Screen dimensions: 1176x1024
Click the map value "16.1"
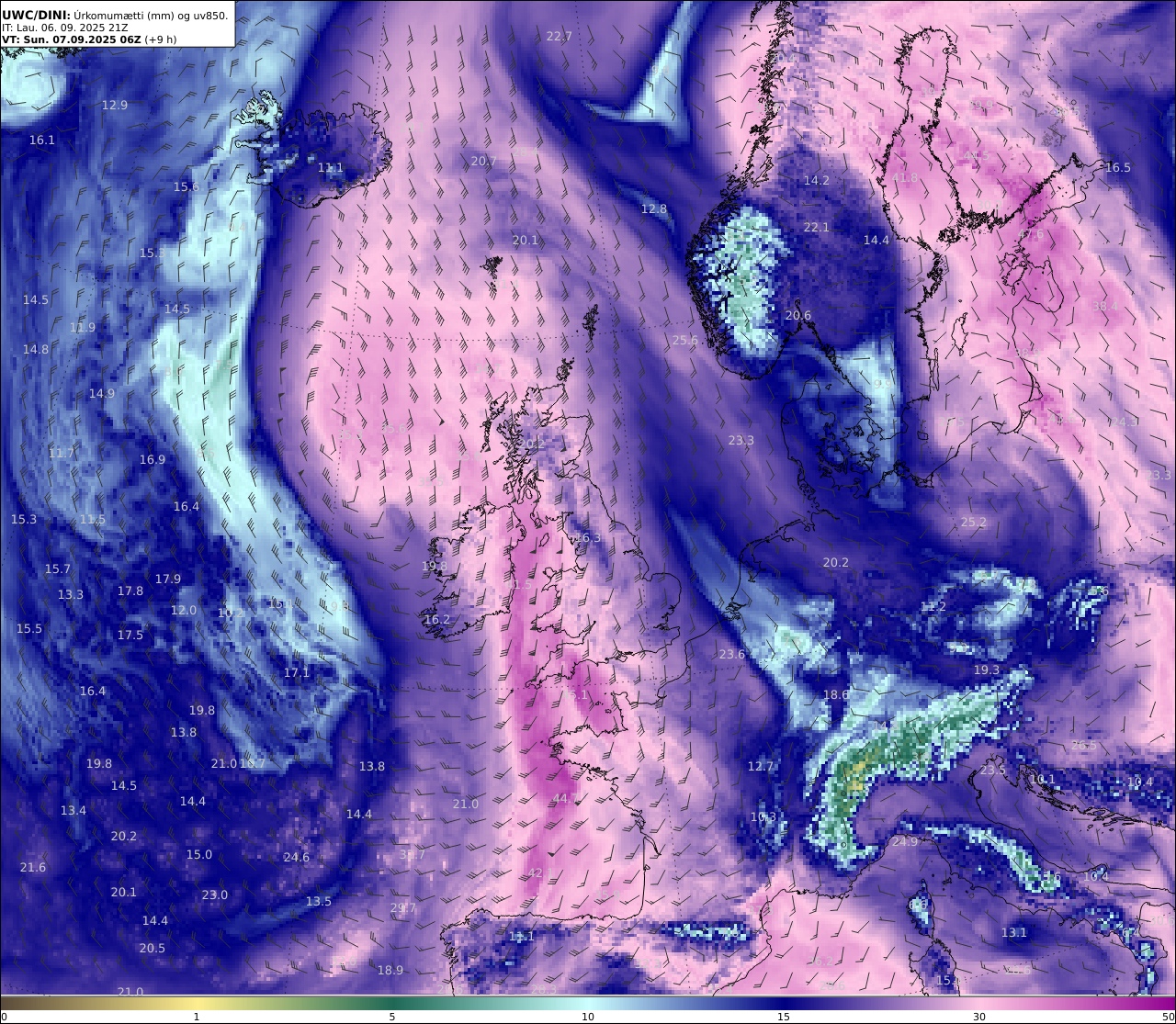(x=42, y=141)
